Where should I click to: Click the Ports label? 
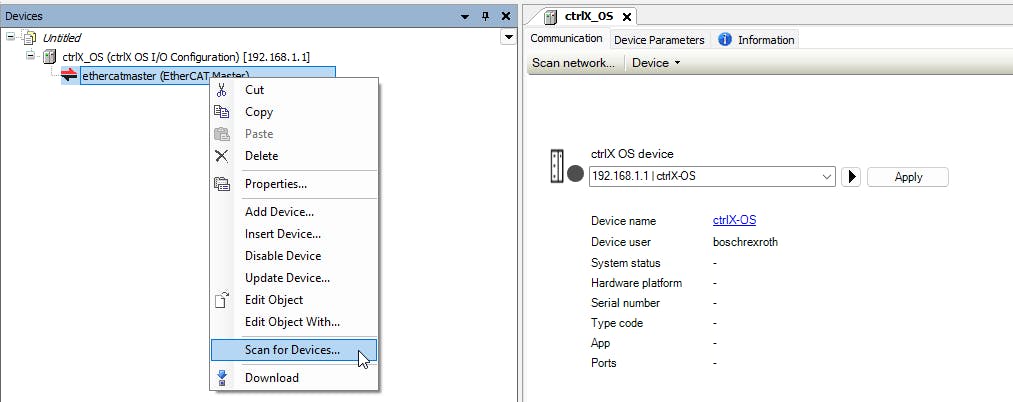603,363
